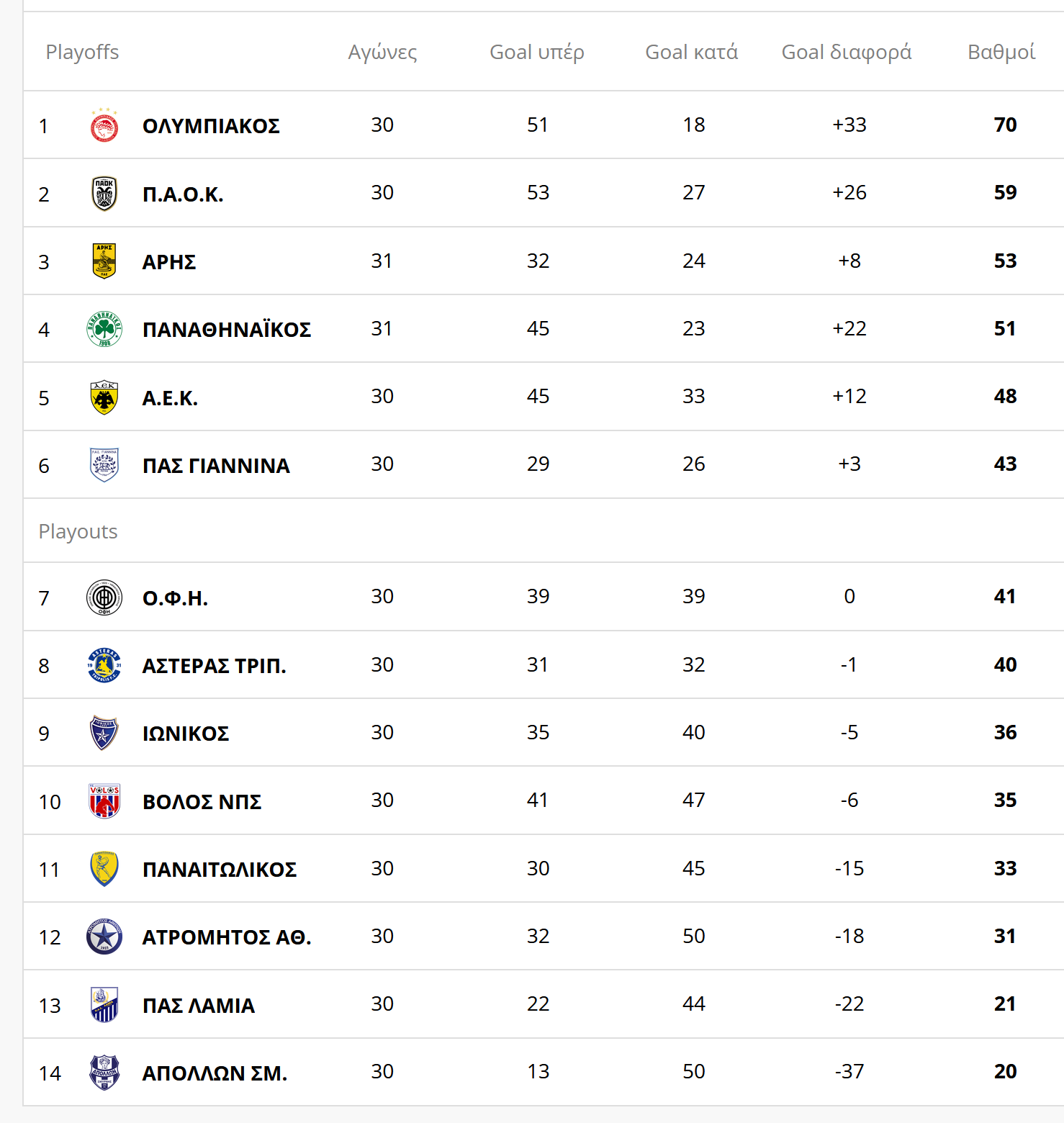Click the Βαθμοί column header

1001,52
